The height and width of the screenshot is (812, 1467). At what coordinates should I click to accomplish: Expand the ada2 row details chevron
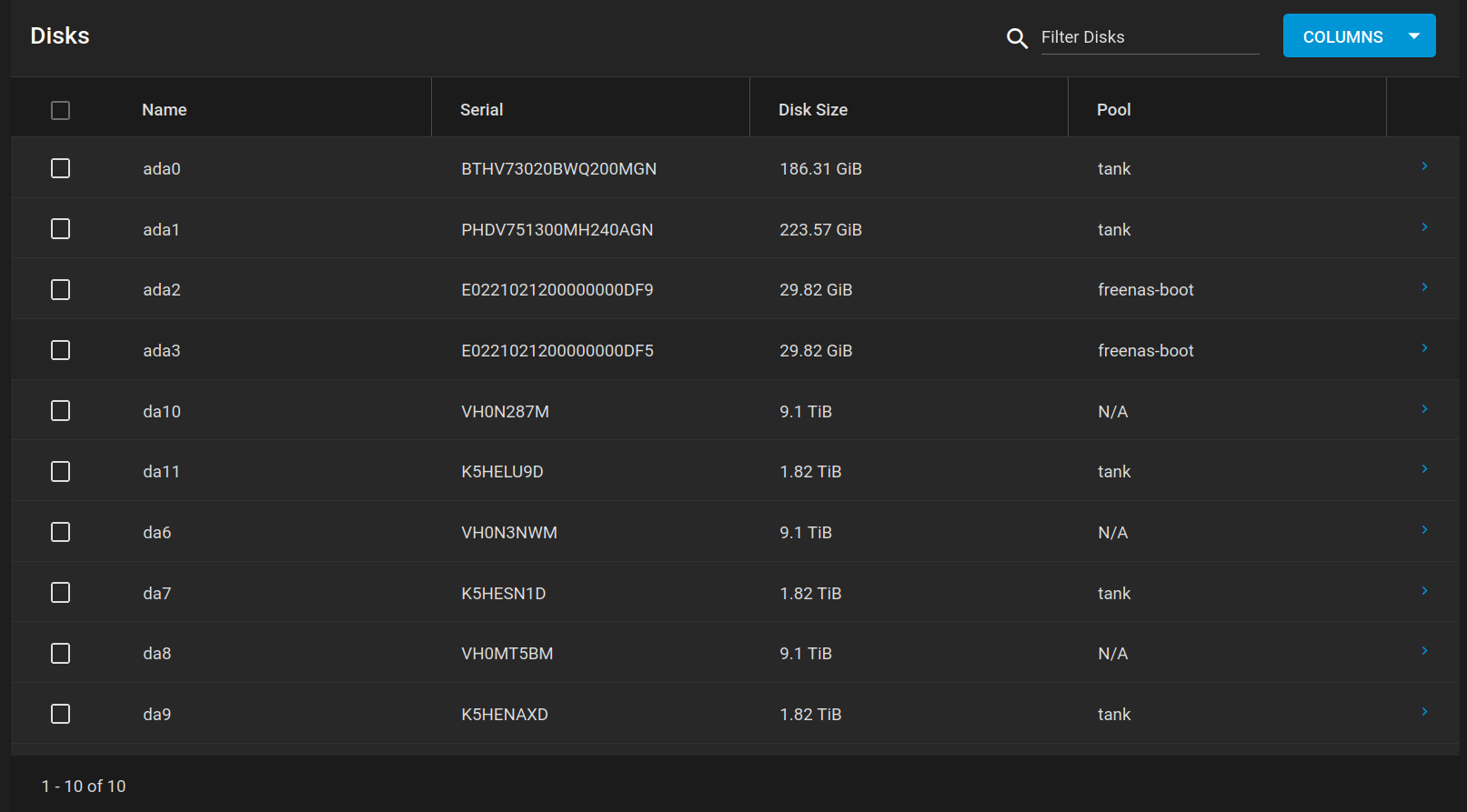(1424, 287)
